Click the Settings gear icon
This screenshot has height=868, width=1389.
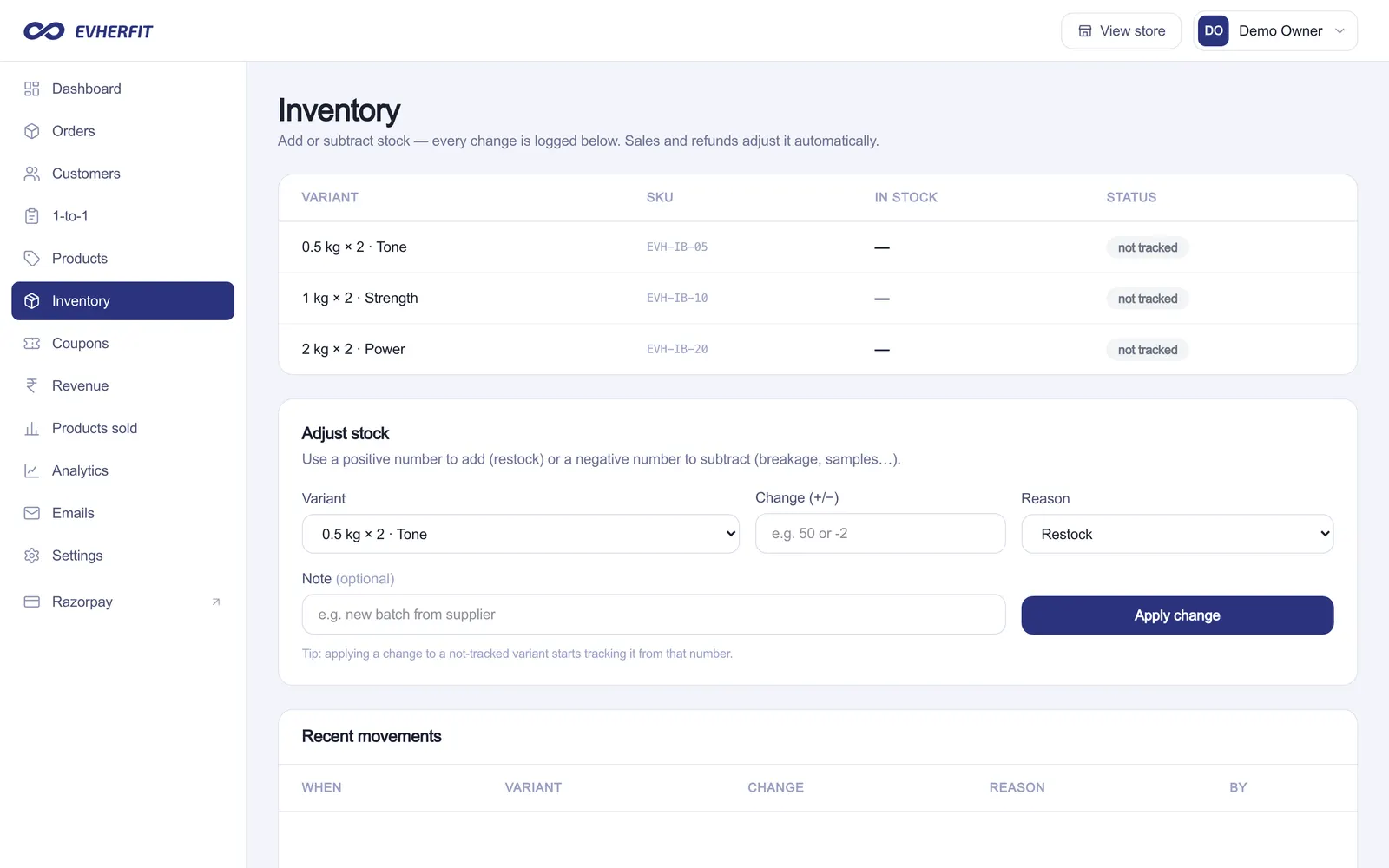point(32,556)
